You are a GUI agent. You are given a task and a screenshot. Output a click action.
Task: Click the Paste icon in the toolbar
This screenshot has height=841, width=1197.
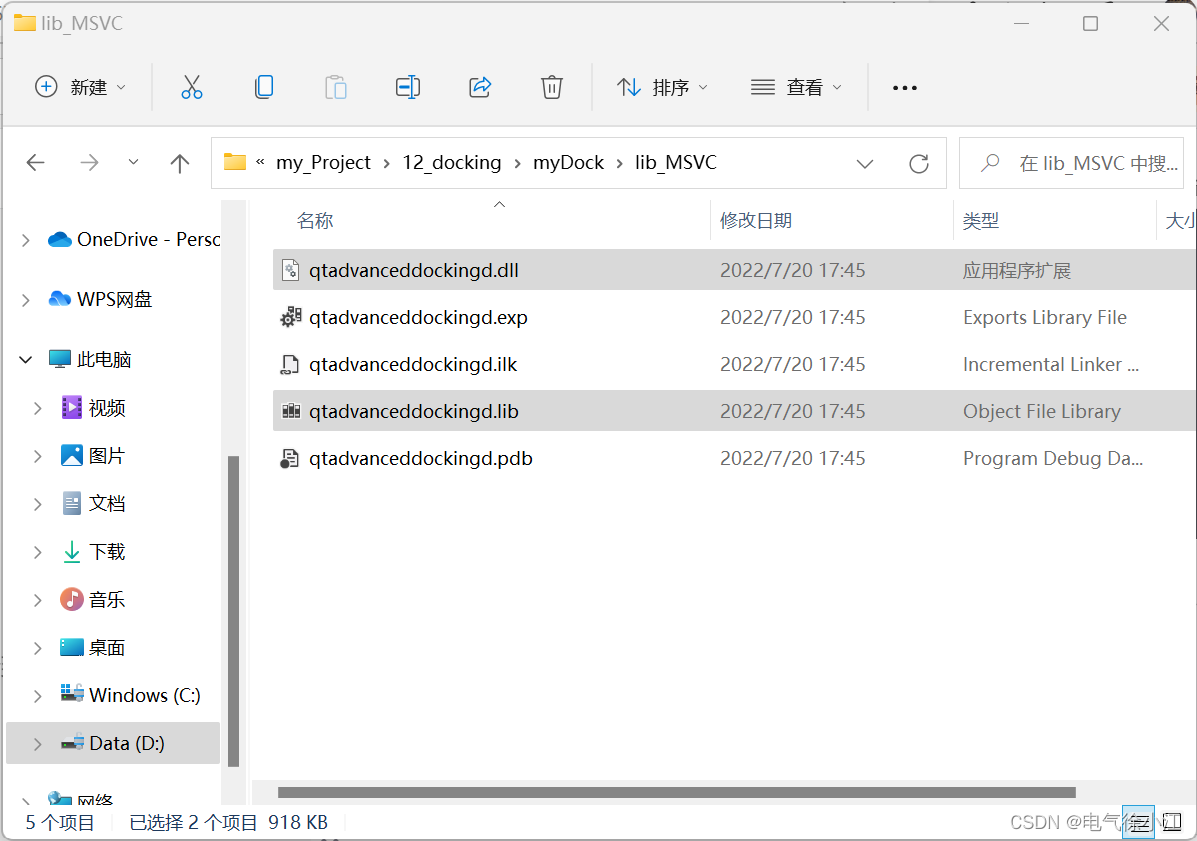click(335, 87)
